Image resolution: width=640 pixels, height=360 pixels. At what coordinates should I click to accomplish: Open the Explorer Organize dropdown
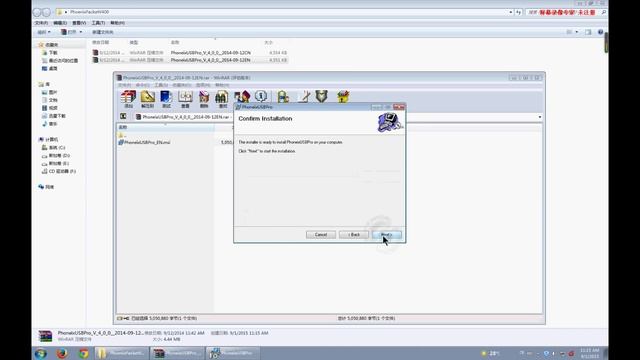coord(44,32)
